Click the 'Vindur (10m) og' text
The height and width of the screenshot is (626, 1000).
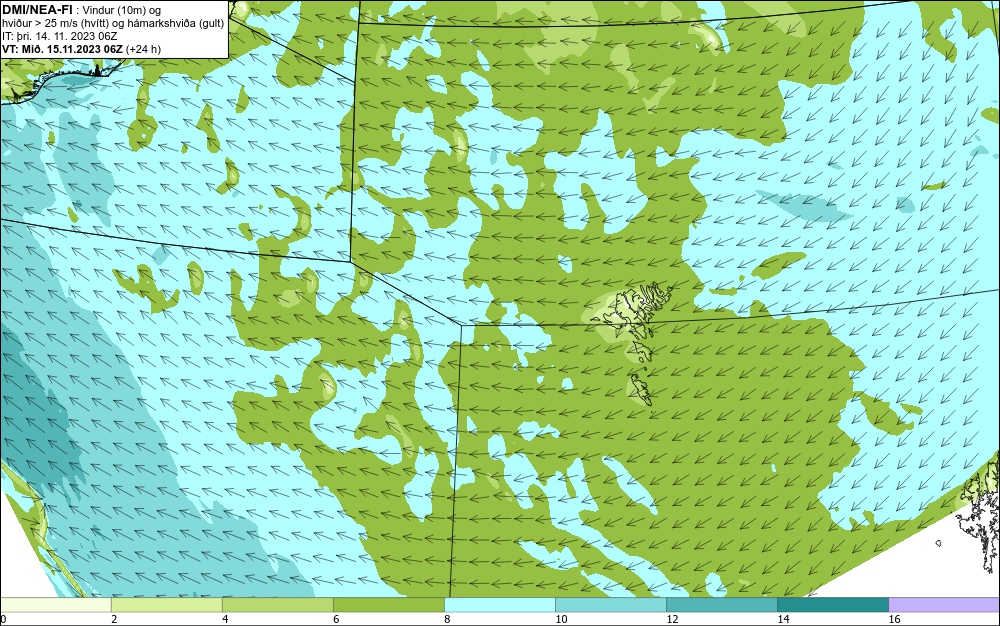[x=122, y=10]
